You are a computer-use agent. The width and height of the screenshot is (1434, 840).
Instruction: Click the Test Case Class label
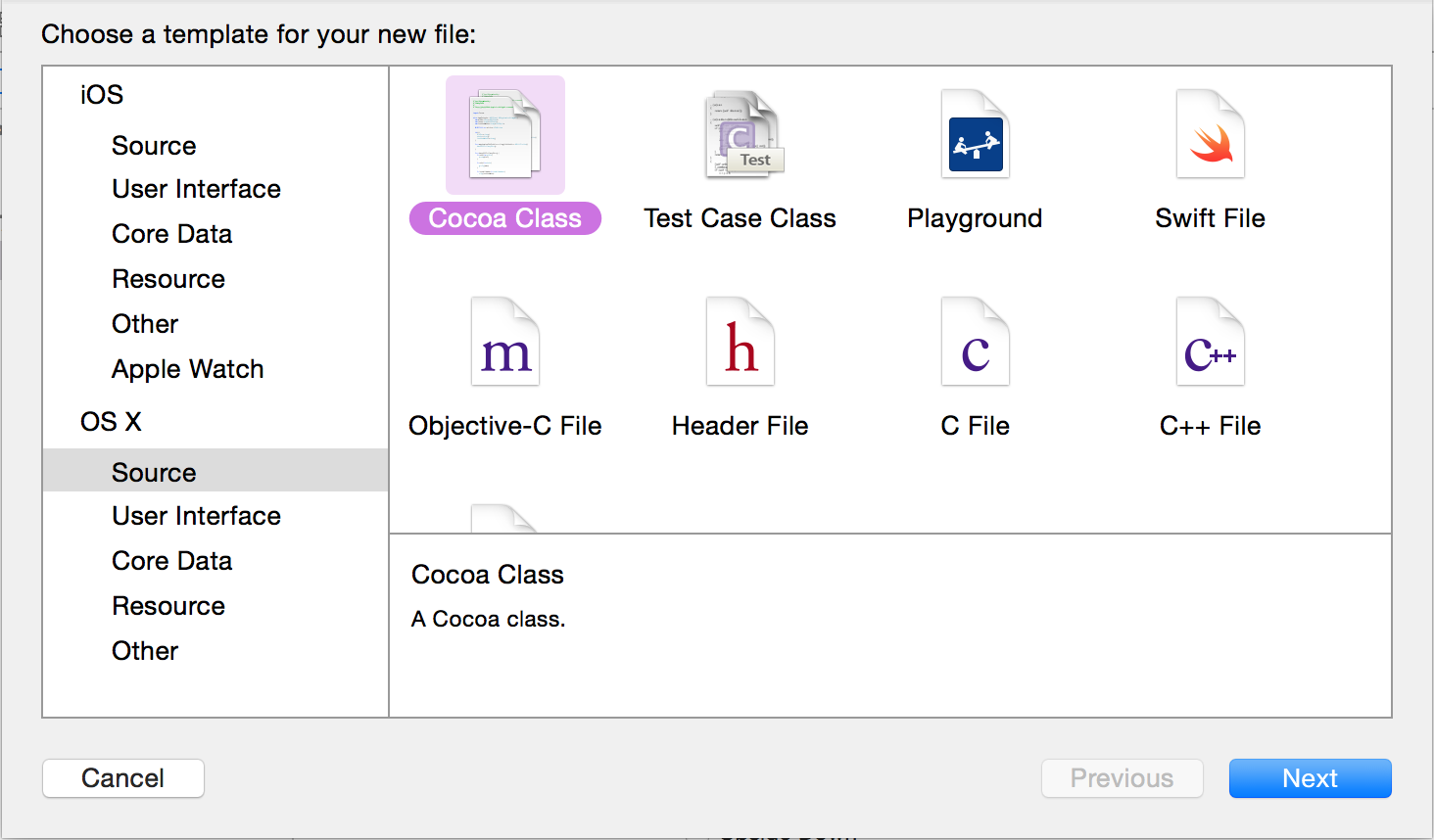point(741,218)
